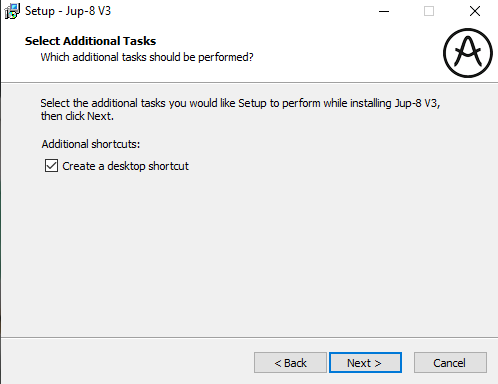The width and height of the screenshot is (498, 384).
Task: Click the 'Create a desktop shortcut' label text
Action: [x=125, y=166]
